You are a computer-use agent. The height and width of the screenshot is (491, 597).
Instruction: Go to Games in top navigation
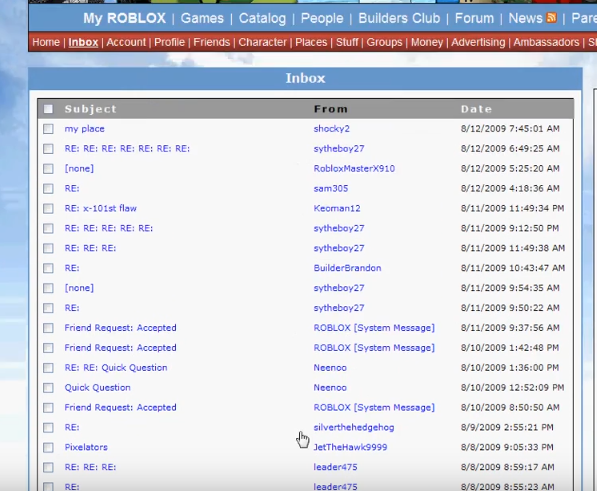202,18
